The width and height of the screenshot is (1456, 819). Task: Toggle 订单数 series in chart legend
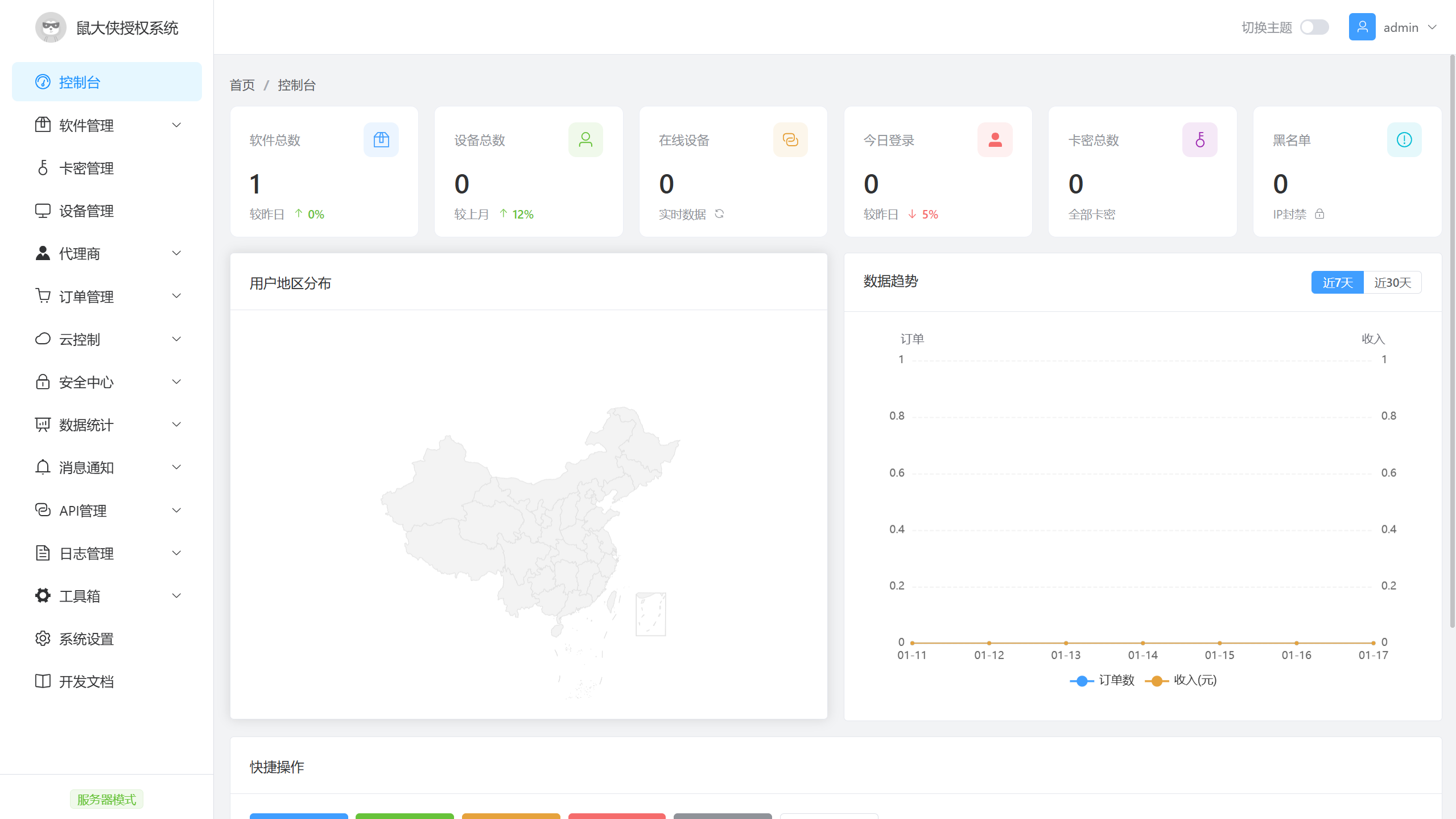click(1103, 680)
